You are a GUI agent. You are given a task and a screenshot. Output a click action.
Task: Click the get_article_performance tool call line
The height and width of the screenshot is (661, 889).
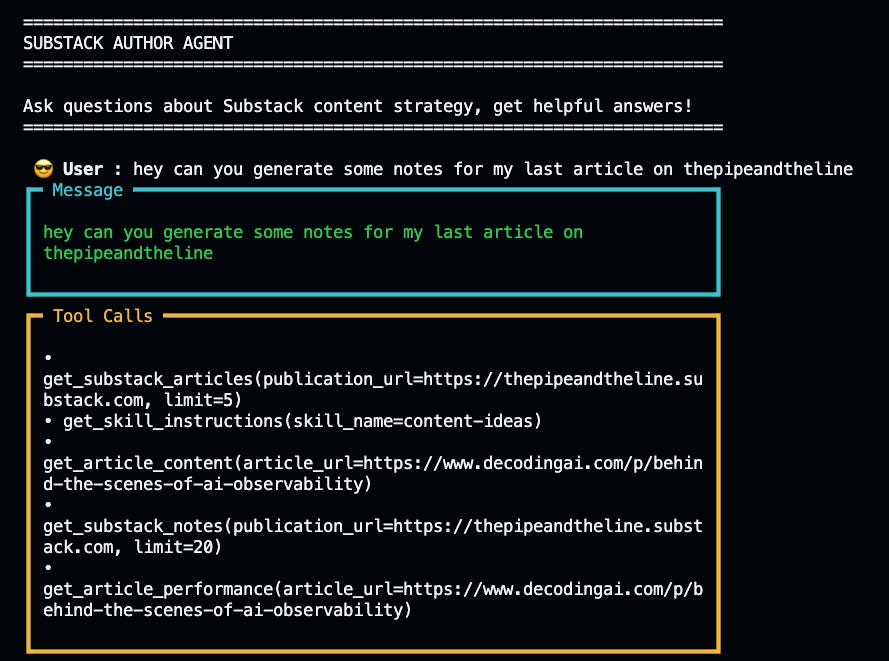[x=373, y=599]
